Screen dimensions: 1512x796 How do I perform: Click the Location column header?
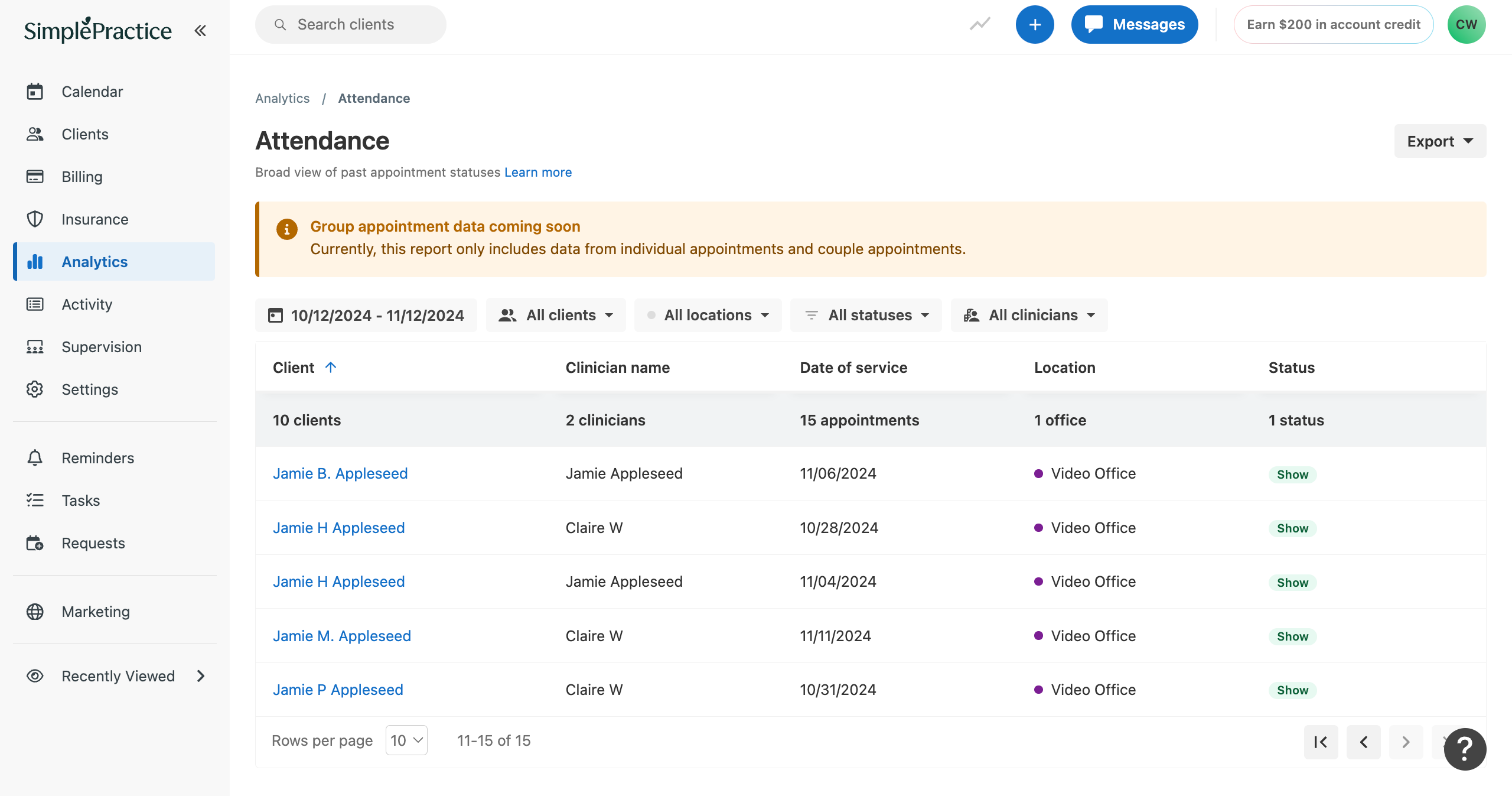pyautogui.click(x=1065, y=368)
